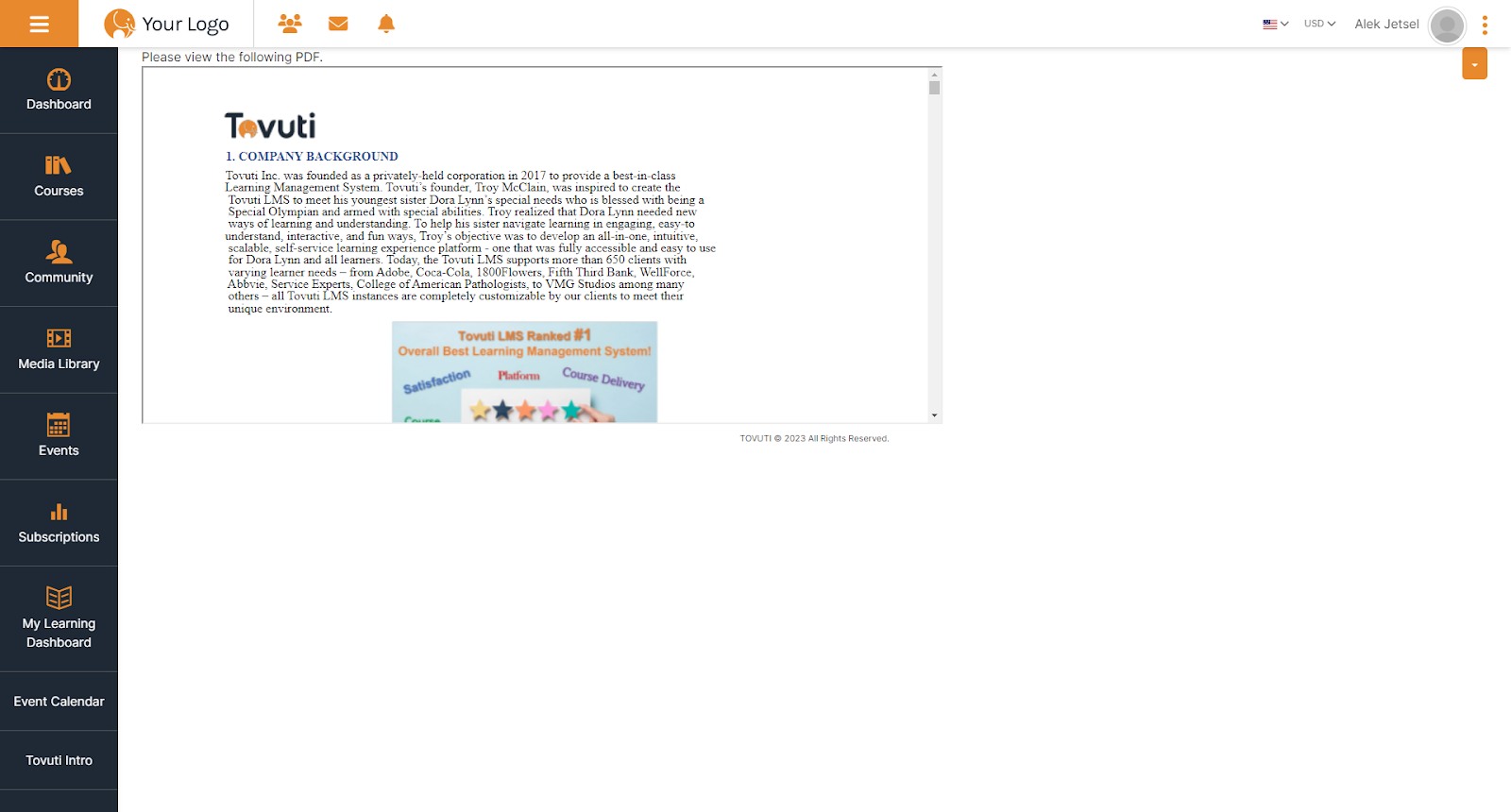Open Subscriptions in sidebar
The width and height of the screenshot is (1511, 812).
[59, 523]
